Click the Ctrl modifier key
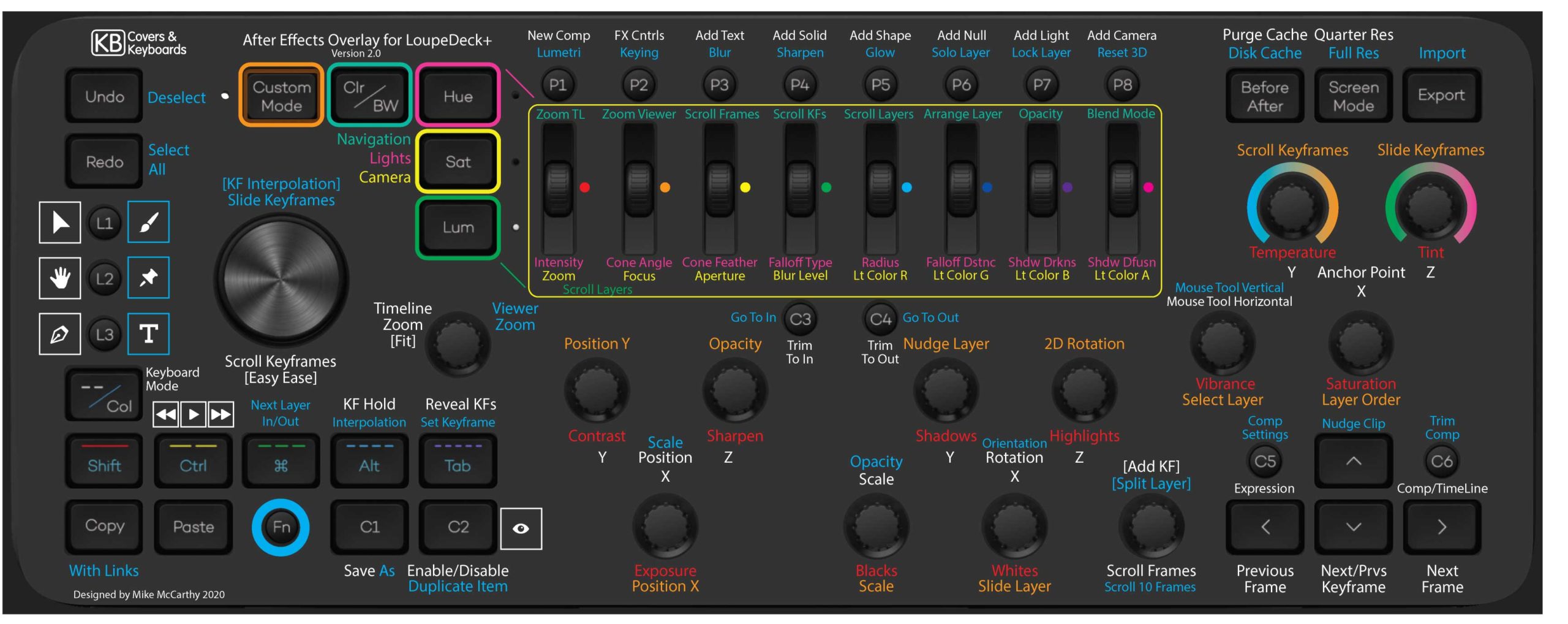The height and width of the screenshot is (624, 1568). click(193, 461)
